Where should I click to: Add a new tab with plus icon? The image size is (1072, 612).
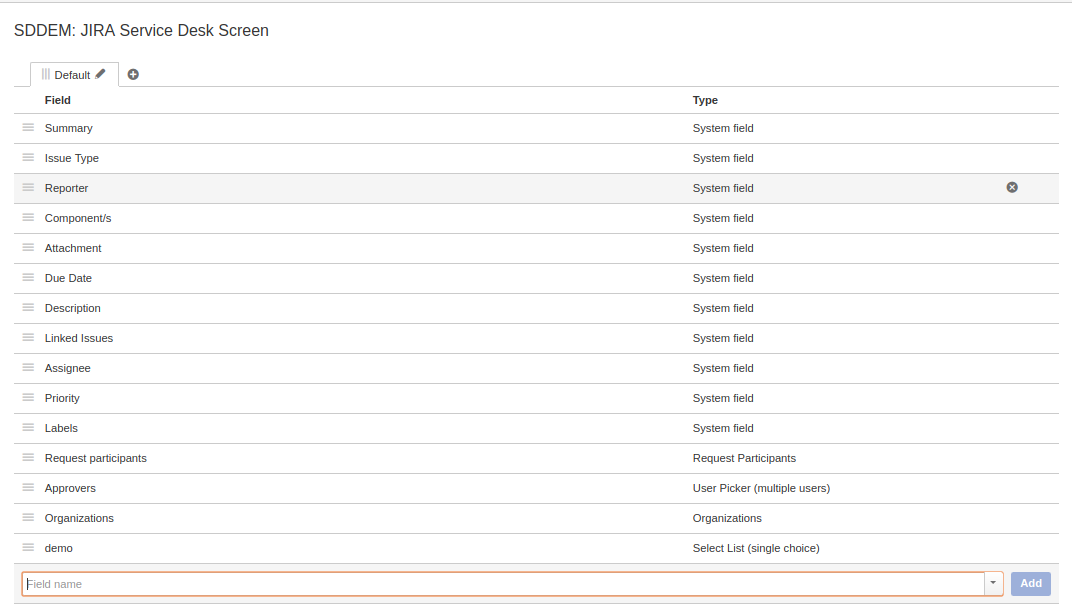[x=133, y=75]
